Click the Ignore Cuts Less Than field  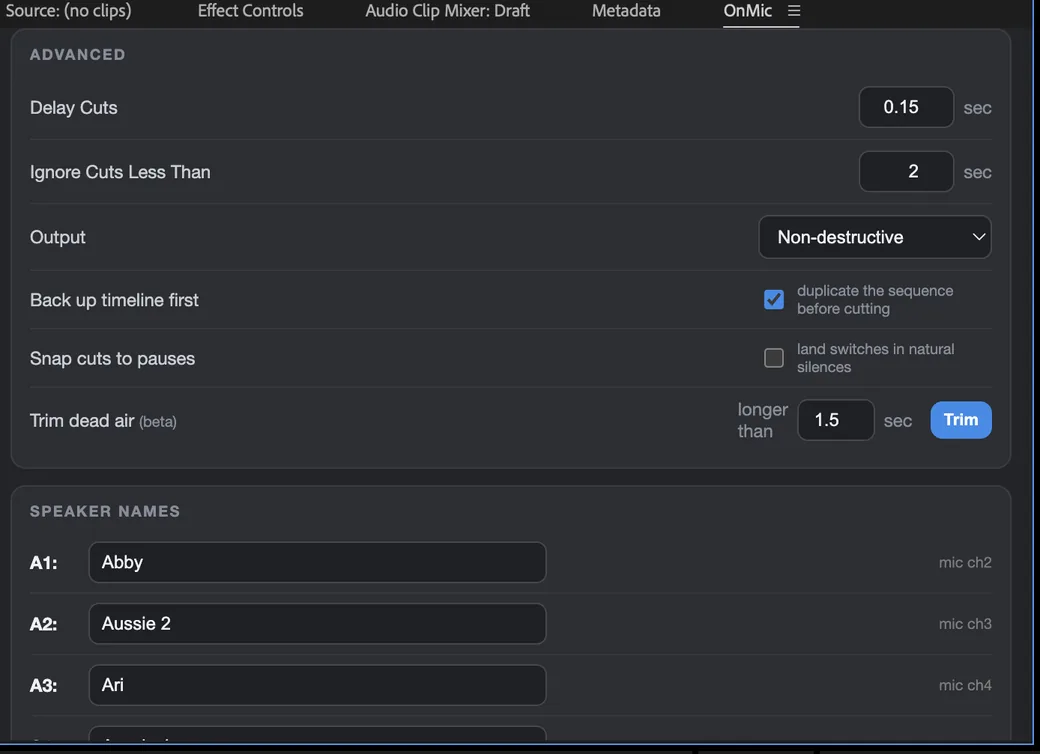[906, 171]
